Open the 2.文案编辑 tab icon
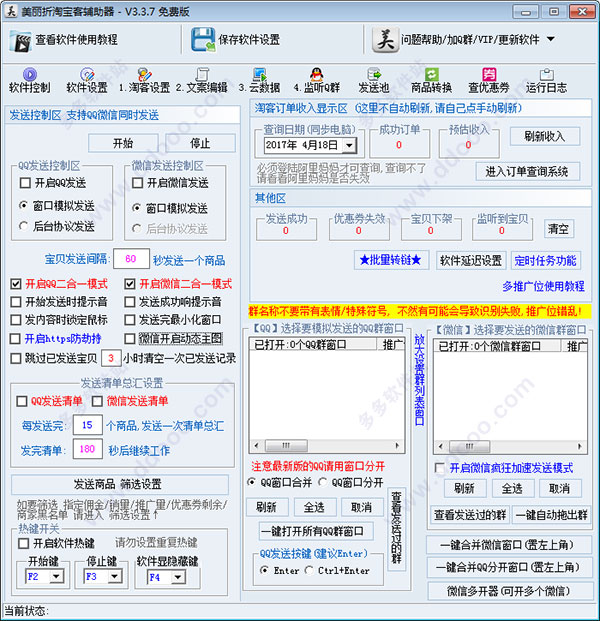 202,74
